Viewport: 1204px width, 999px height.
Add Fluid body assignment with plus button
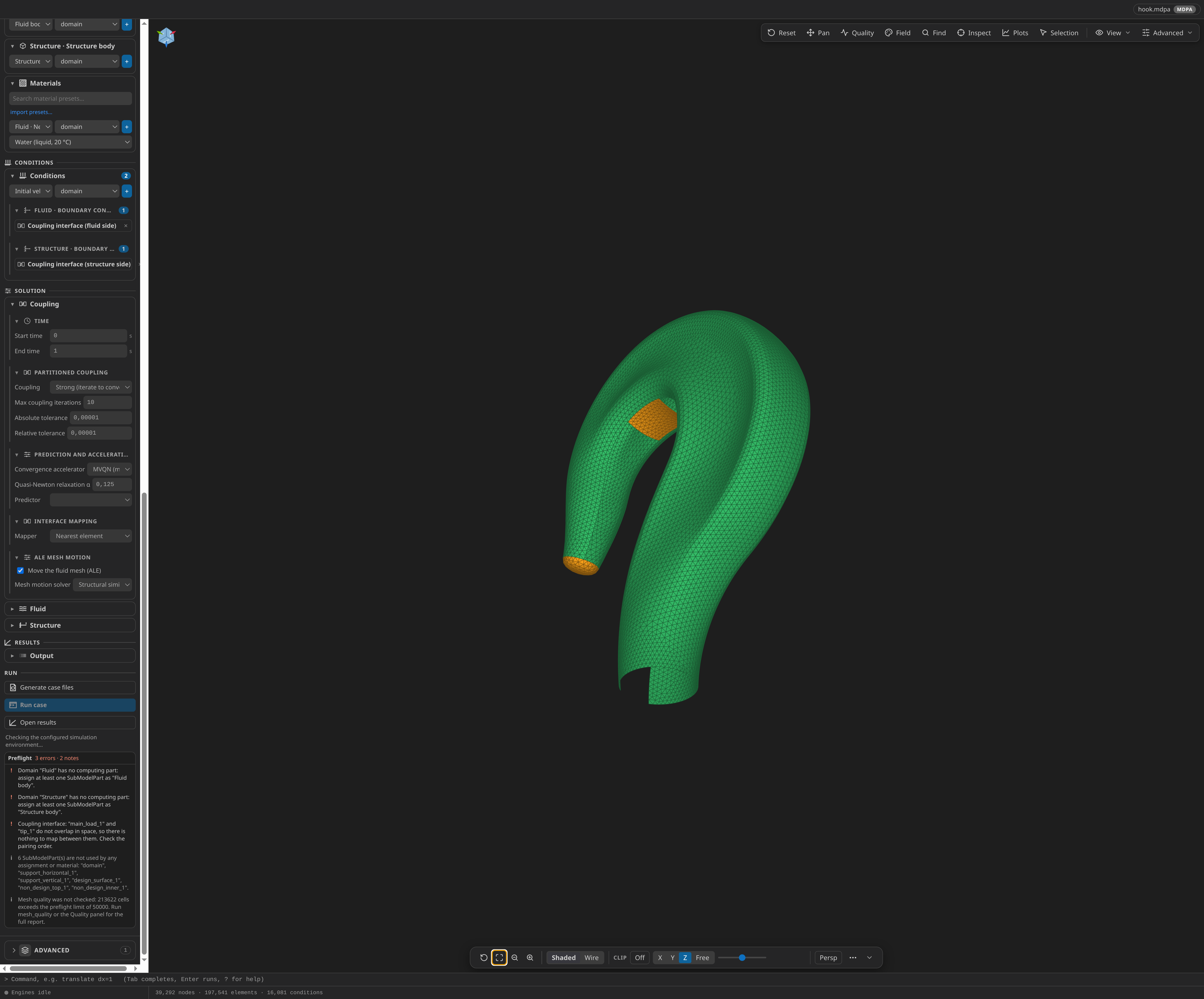point(127,24)
